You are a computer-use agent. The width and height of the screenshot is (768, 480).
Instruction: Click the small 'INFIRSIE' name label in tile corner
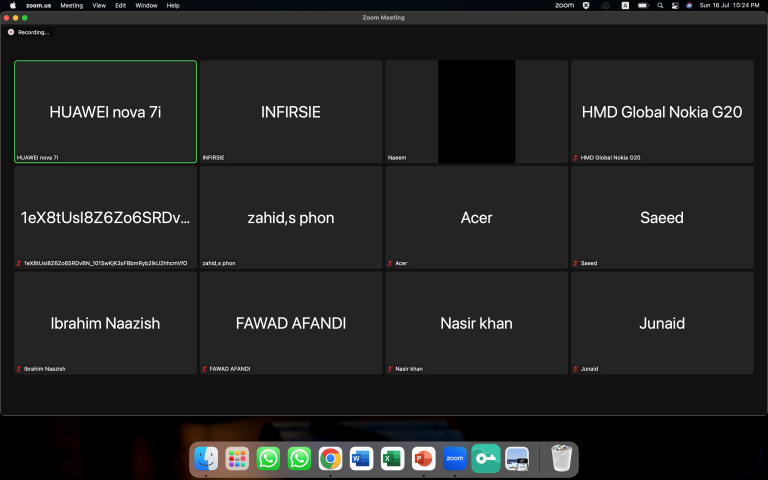(214, 158)
